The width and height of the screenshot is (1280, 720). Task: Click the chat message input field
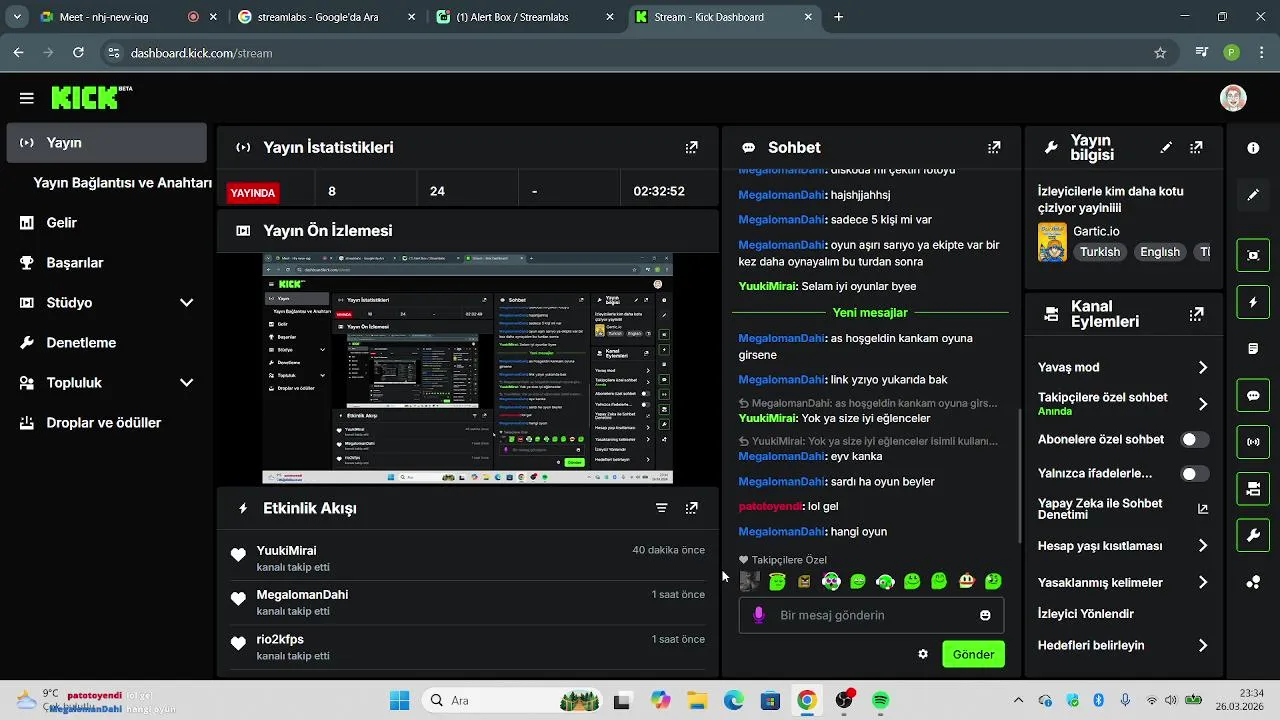[x=870, y=615]
